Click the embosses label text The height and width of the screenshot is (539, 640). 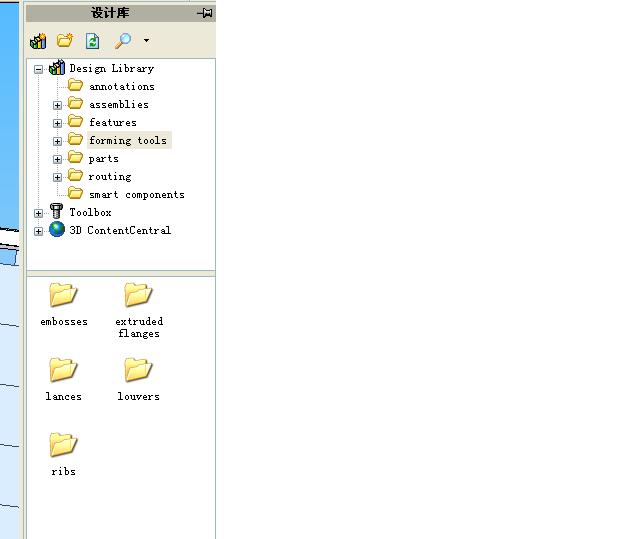coord(64,322)
